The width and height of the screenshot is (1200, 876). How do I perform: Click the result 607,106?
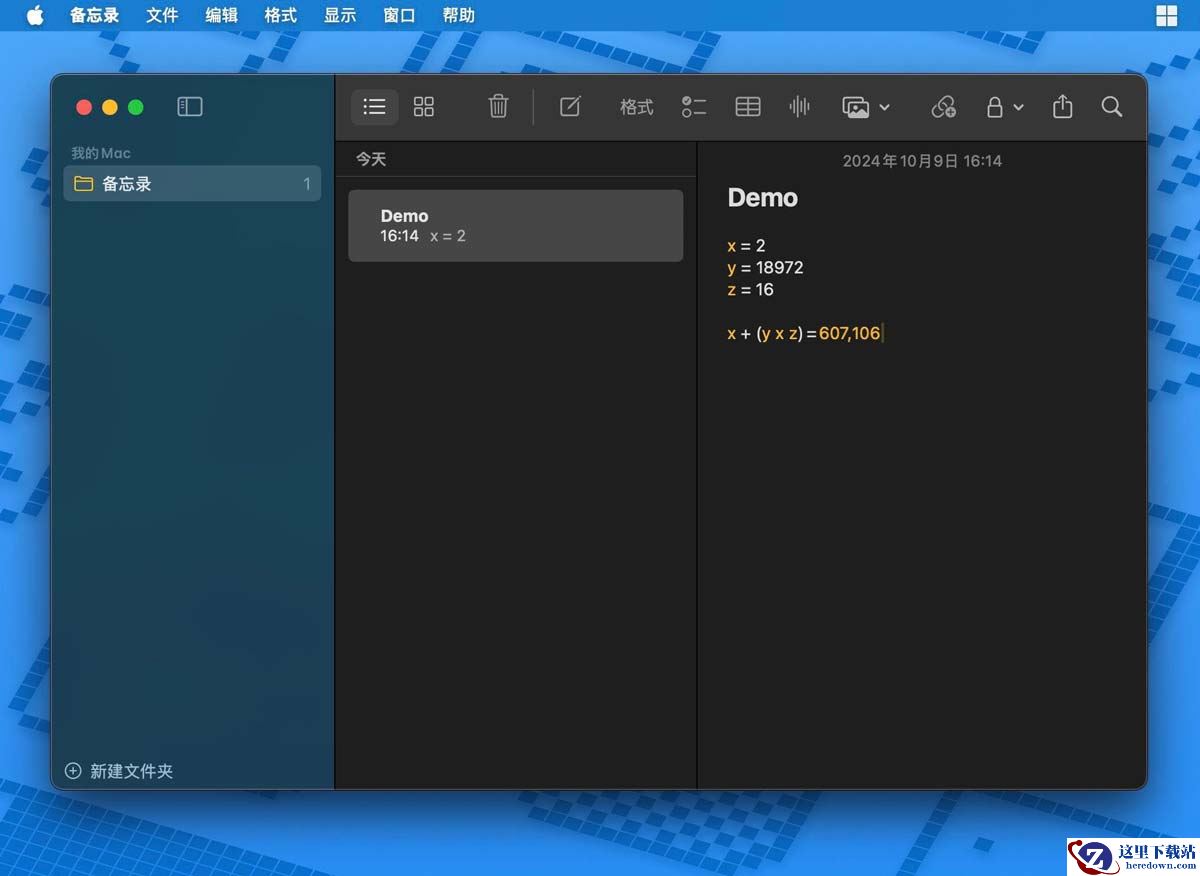pos(849,333)
